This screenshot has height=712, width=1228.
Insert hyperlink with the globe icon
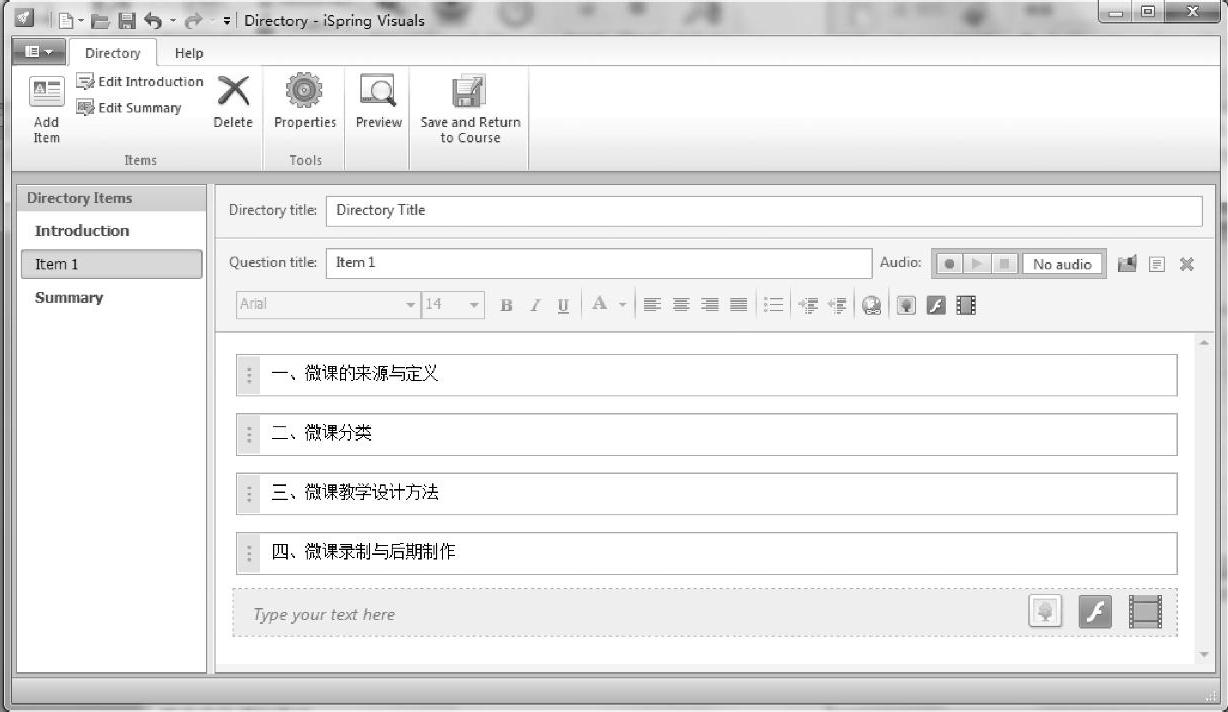click(872, 305)
